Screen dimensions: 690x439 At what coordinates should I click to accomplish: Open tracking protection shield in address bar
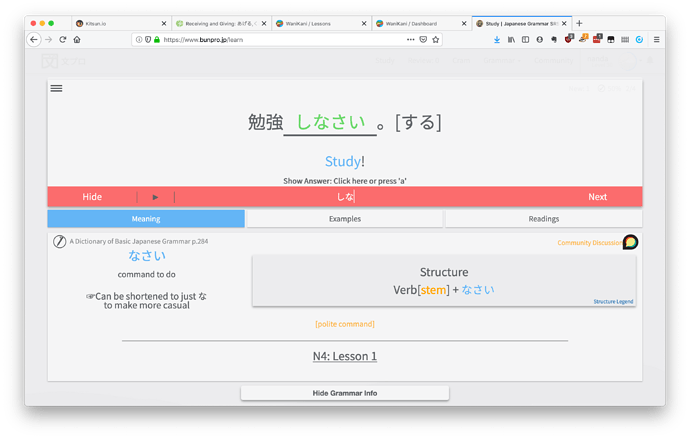(148, 40)
